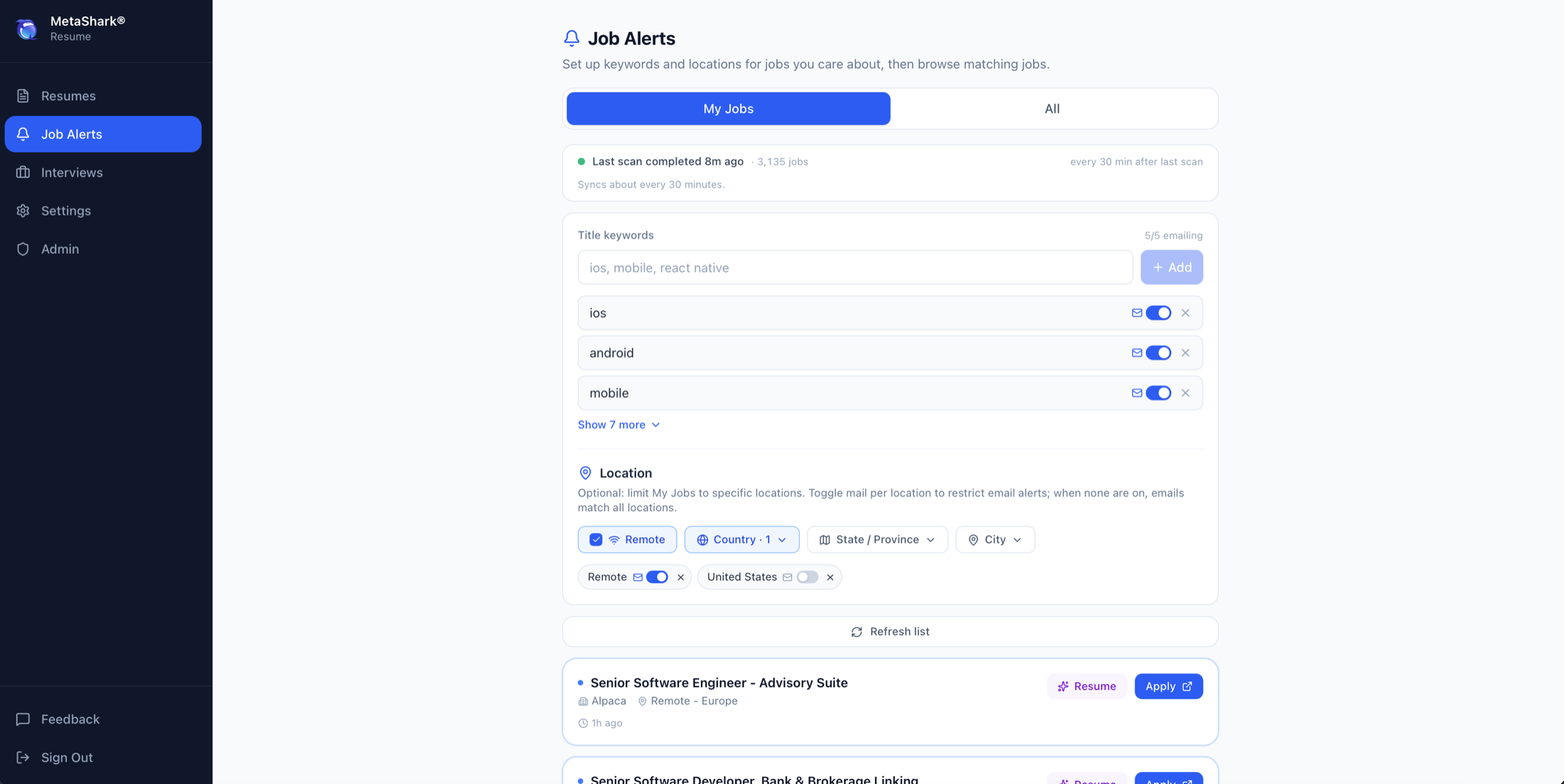The width and height of the screenshot is (1564, 784).
Task: Click the green scan status dot
Action: tap(582, 161)
